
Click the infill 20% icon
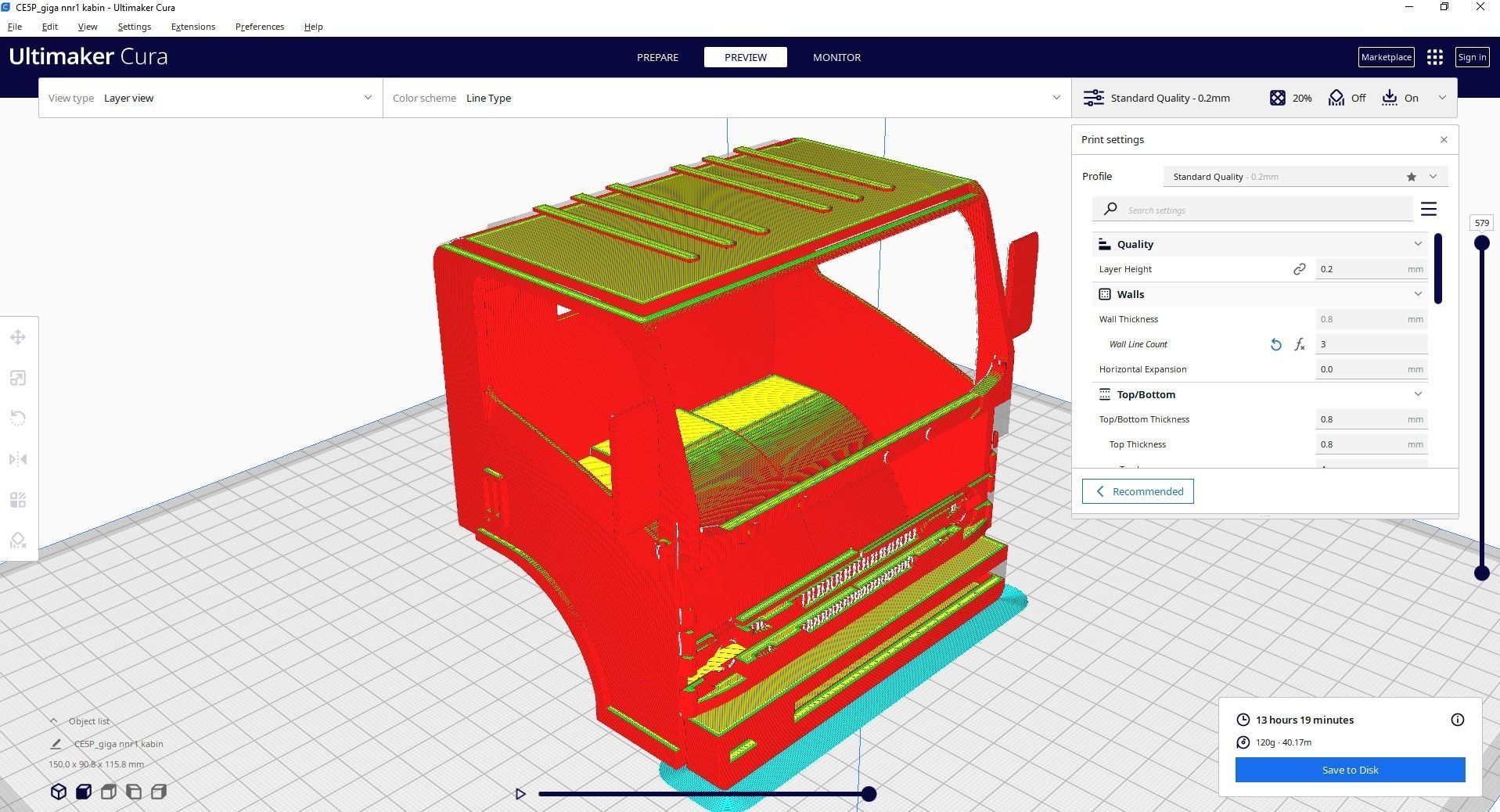tap(1277, 98)
